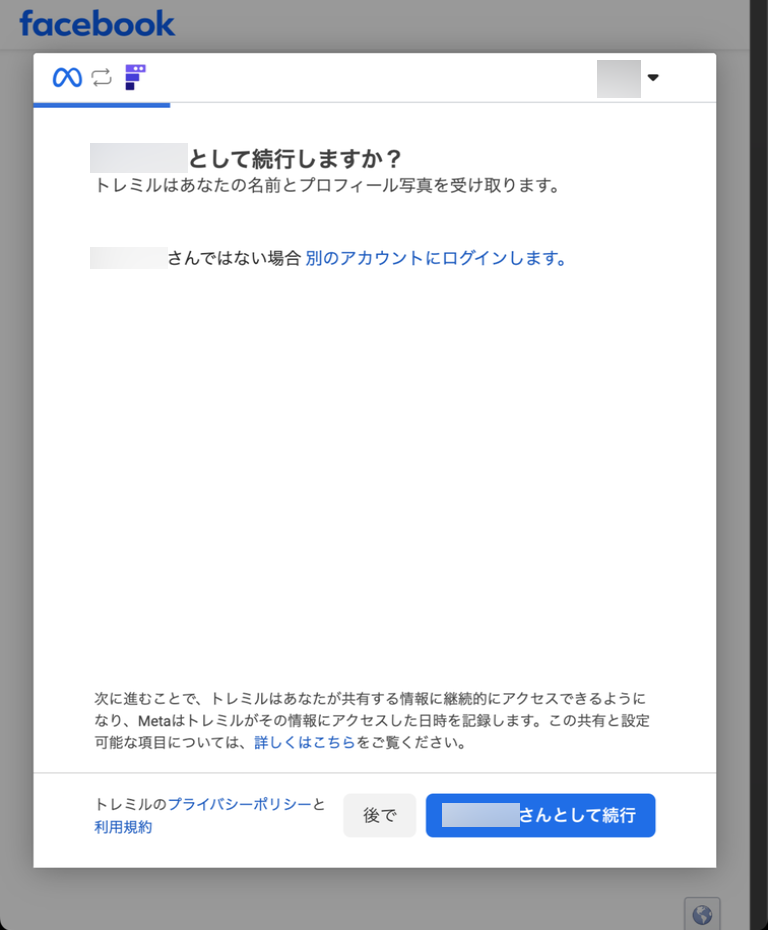Click the purple トレミル app icon
Image resolution: width=768 pixels, height=930 pixels.
pos(135,77)
